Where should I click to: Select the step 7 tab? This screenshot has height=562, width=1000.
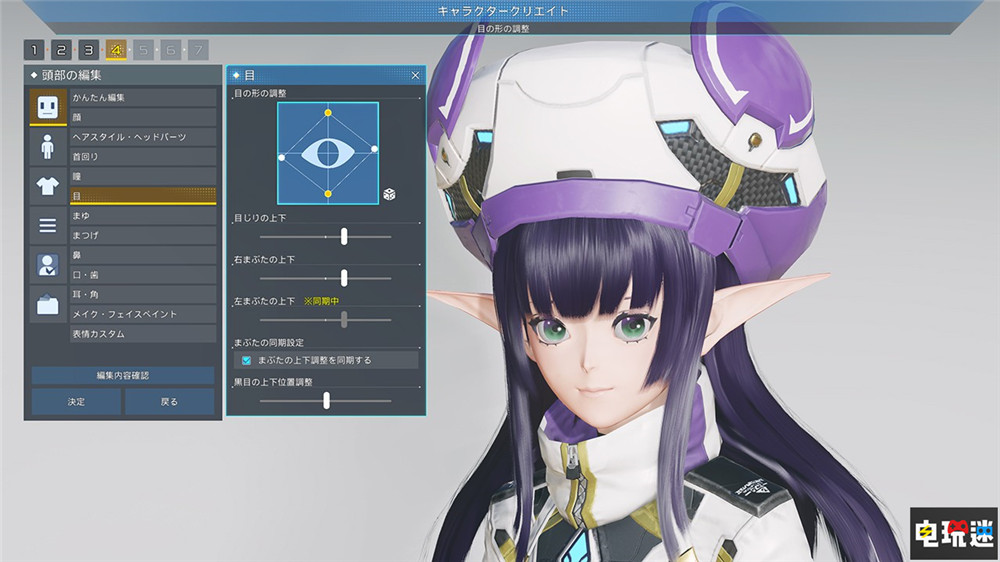(x=198, y=50)
